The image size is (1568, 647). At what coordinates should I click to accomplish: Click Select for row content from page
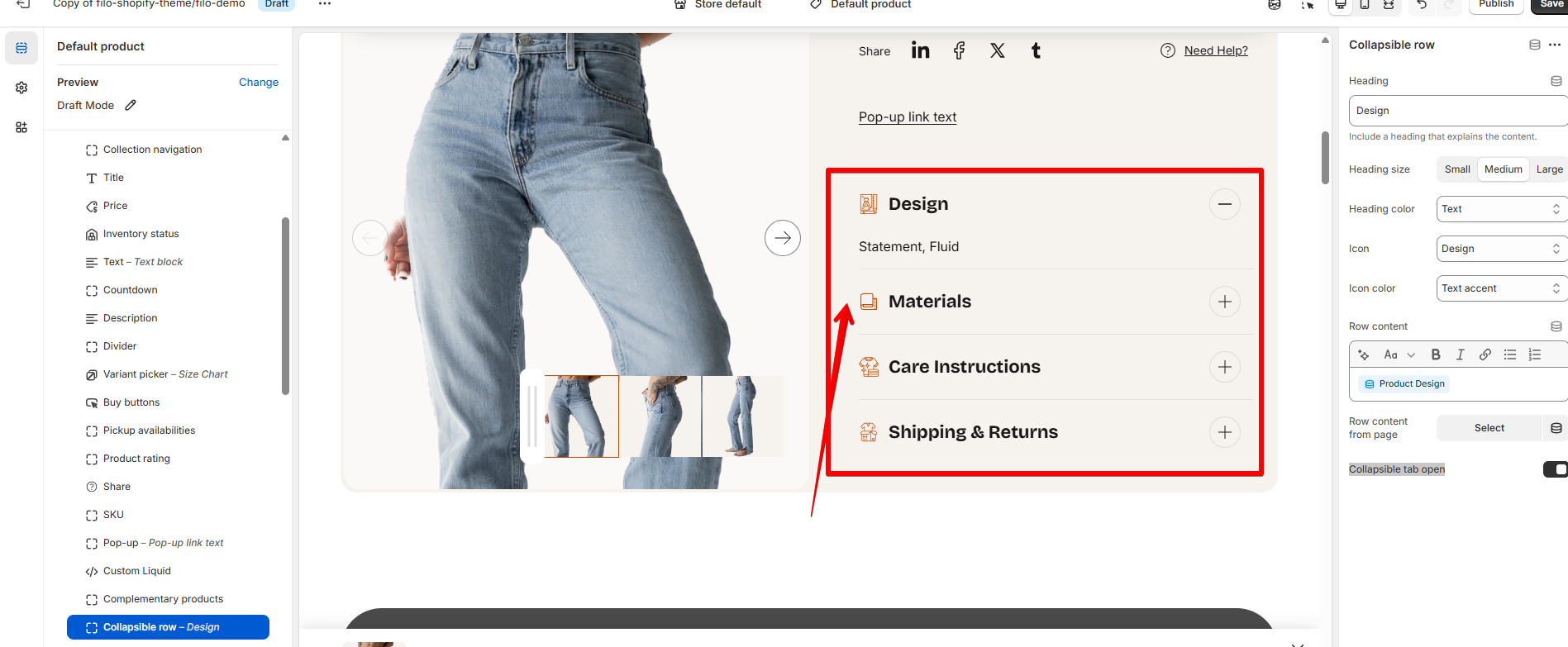coord(1489,428)
